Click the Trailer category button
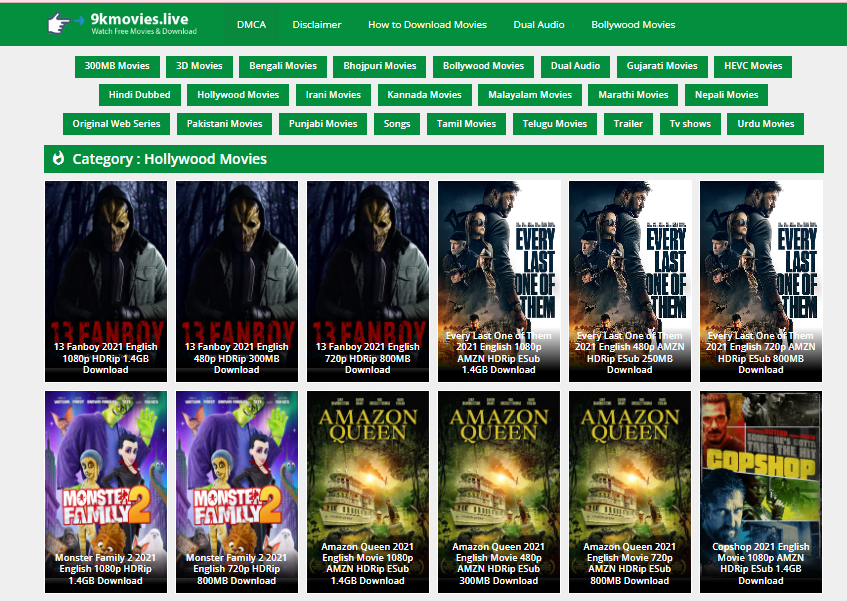The height and width of the screenshot is (601, 847). 628,124
